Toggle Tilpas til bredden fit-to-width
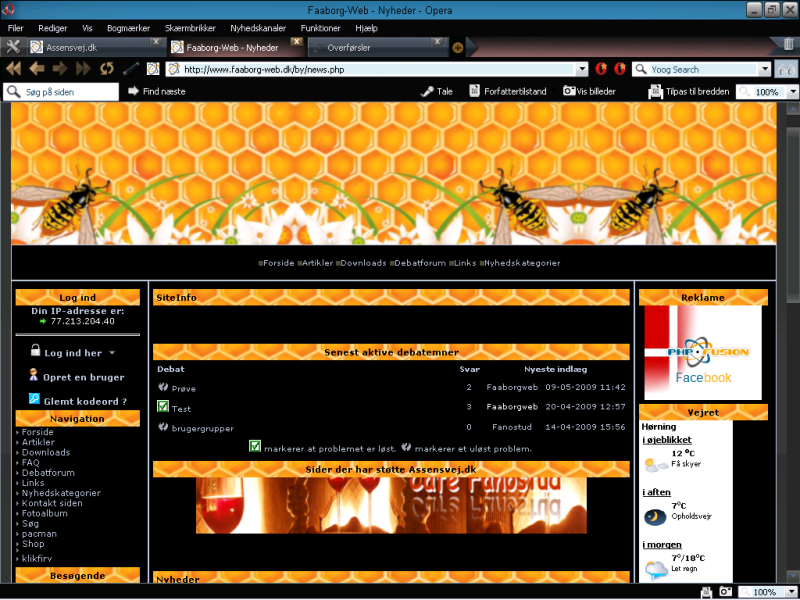Image resolution: width=800 pixels, height=600 pixels. 689,91
